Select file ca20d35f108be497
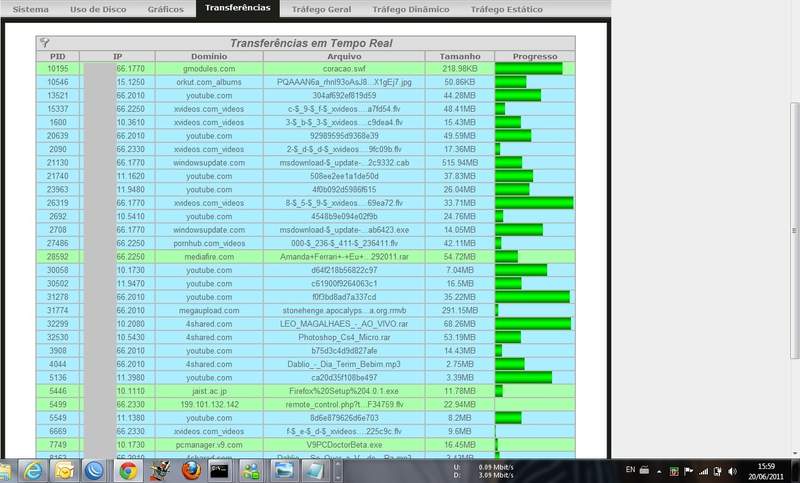The height and width of the screenshot is (483, 800). (344, 377)
